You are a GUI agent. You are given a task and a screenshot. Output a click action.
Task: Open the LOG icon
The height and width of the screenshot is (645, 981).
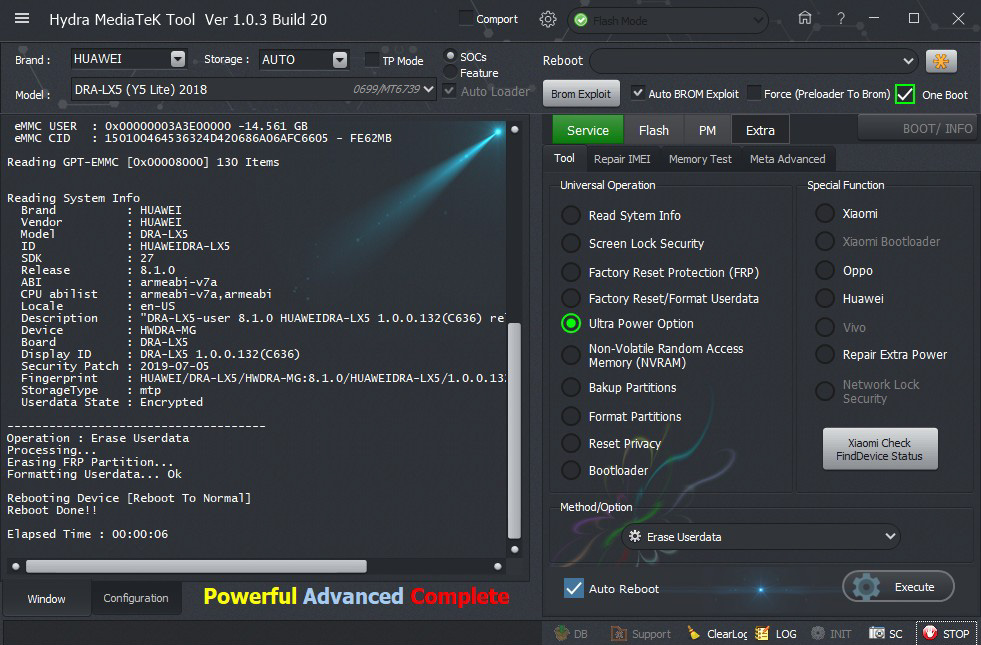[x=761, y=633]
